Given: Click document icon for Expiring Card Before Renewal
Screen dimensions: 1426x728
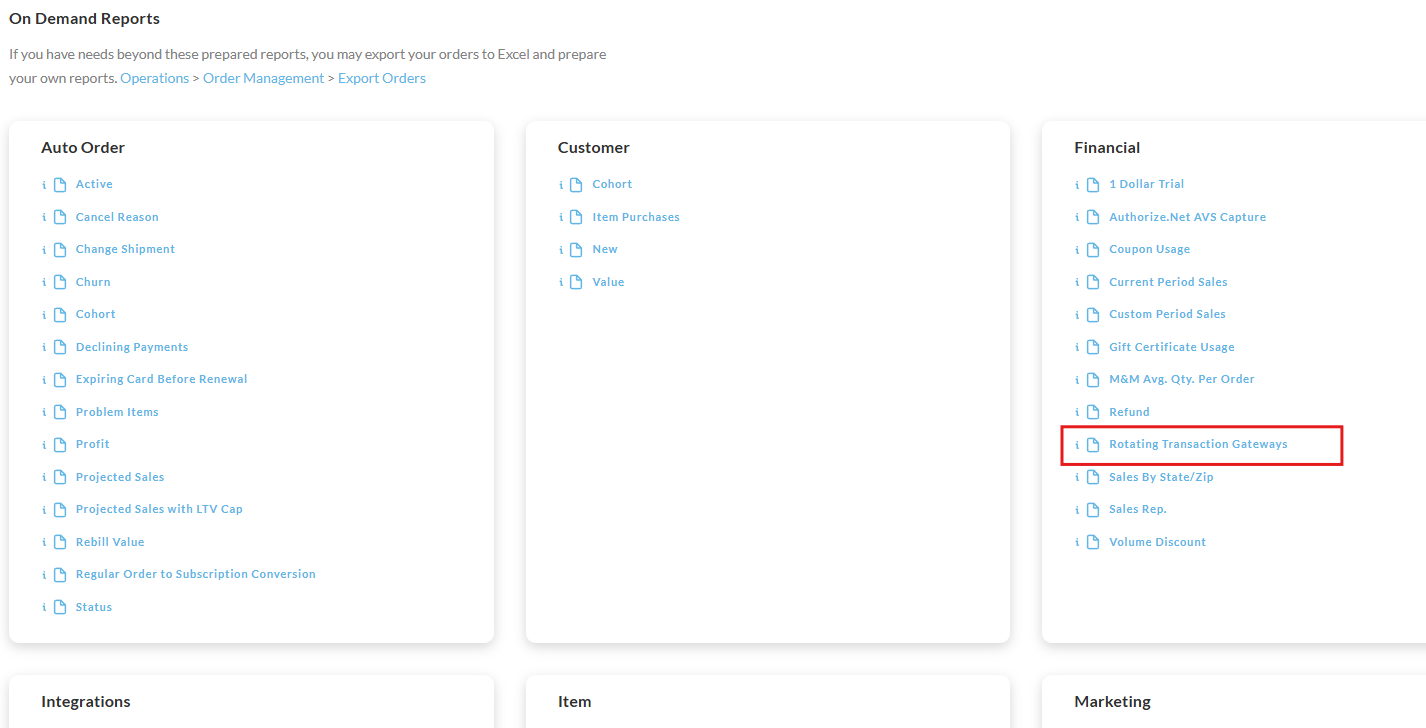Looking at the screenshot, I should [60, 379].
